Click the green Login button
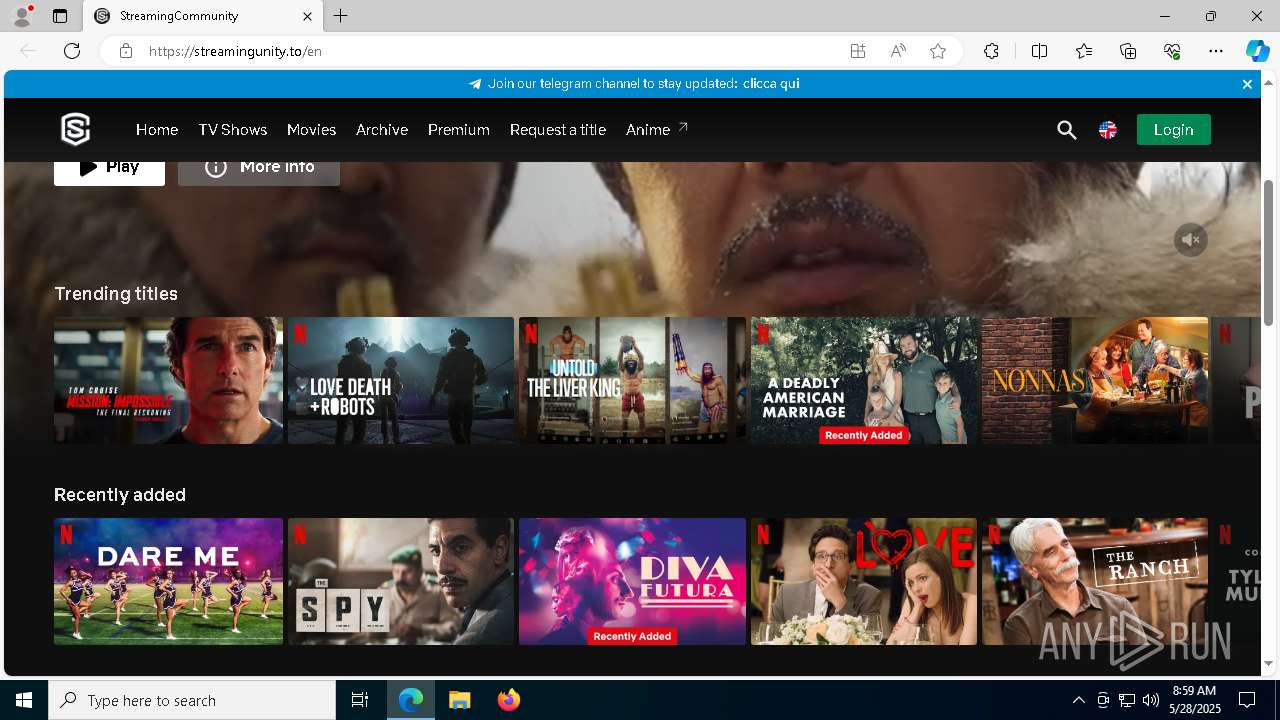This screenshot has width=1280, height=720. point(1173,130)
